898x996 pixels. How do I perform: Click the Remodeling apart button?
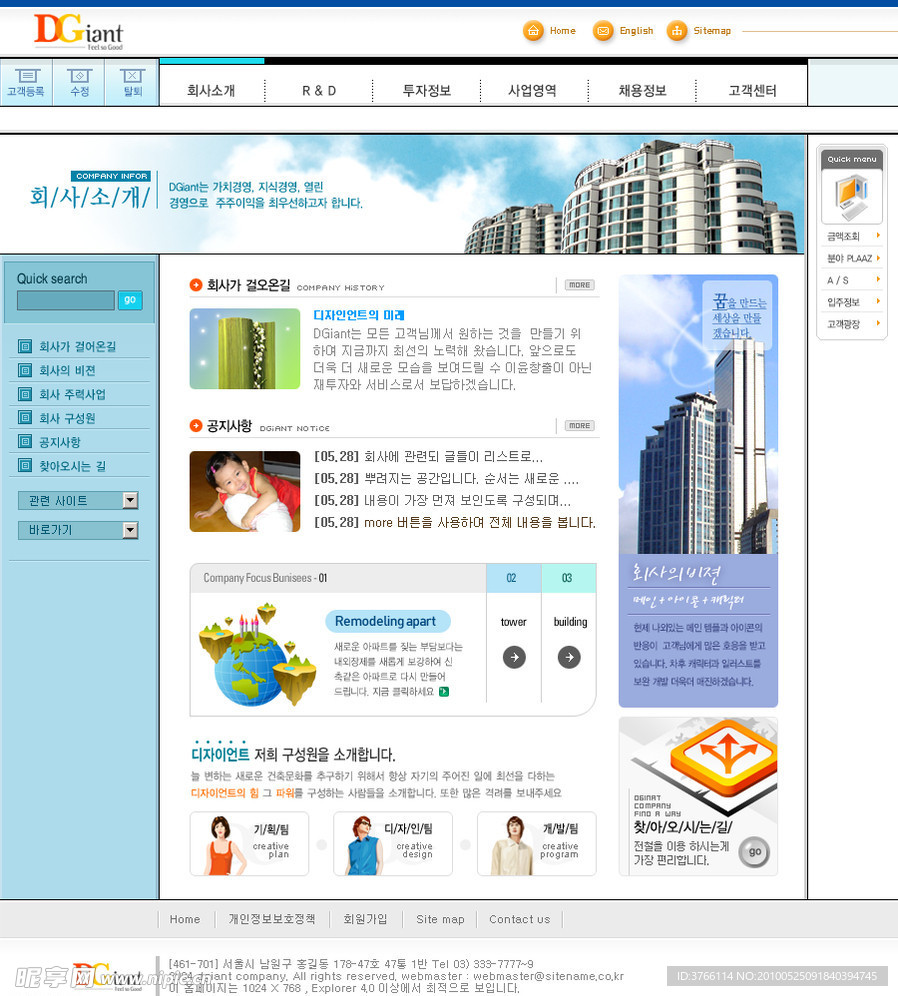pos(387,621)
